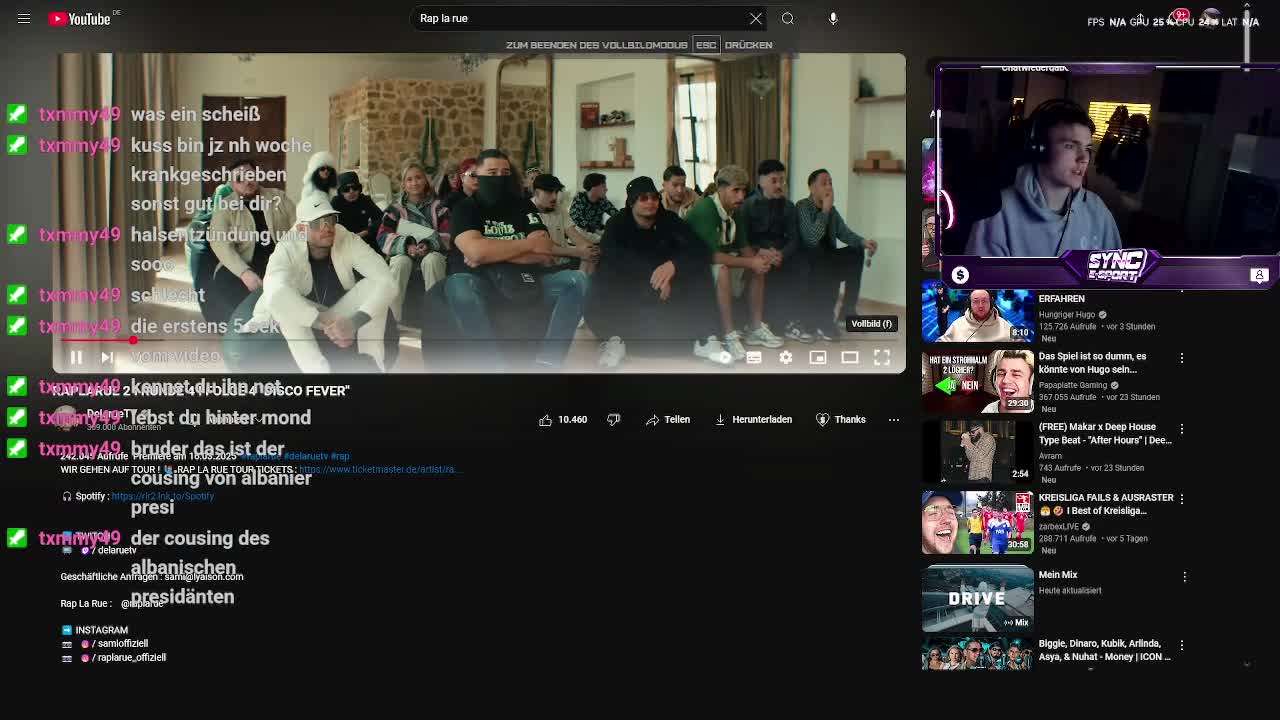Like the video with 10.460 likes

[563, 420]
